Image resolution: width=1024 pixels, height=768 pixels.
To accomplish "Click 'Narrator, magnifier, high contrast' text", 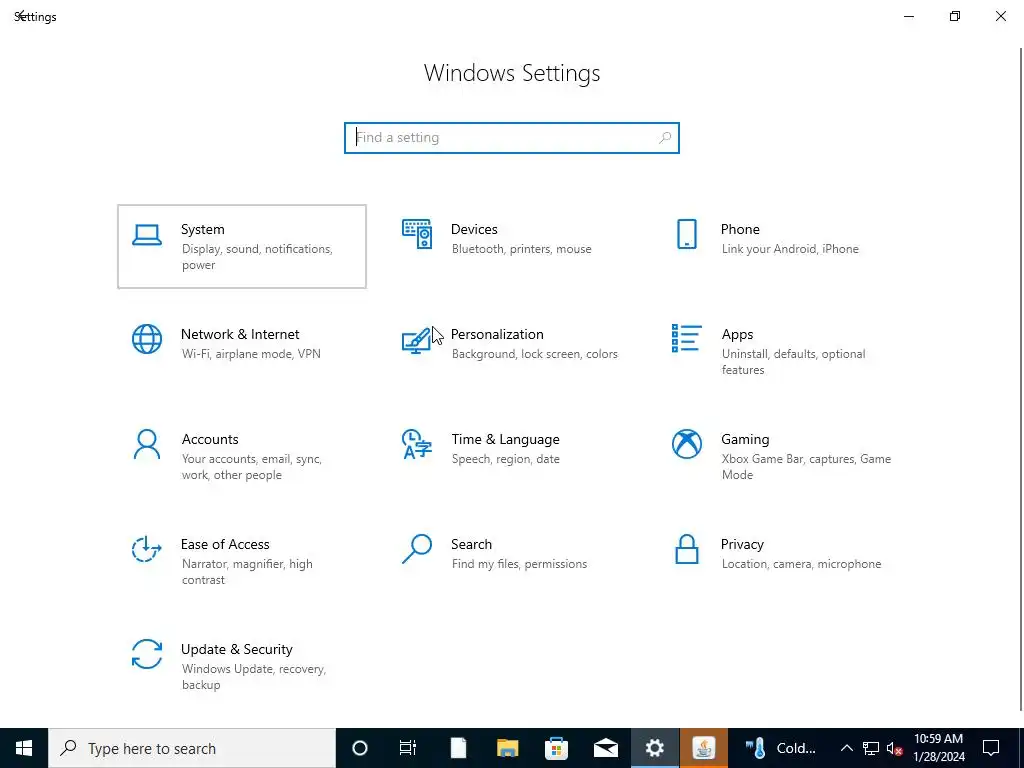I will pyautogui.click(x=247, y=572).
